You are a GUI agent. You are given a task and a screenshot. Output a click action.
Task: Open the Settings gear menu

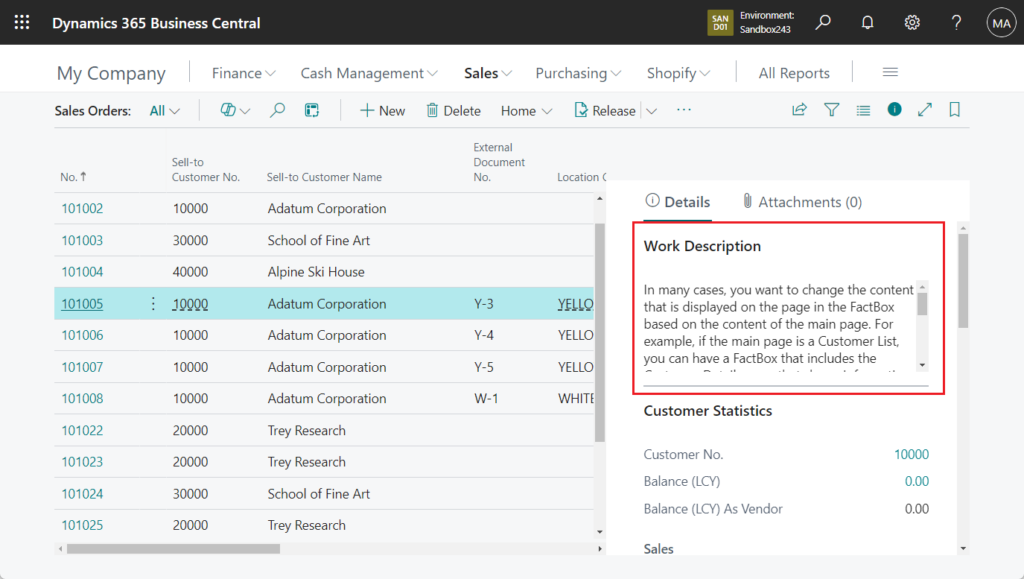[x=911, y=22]
